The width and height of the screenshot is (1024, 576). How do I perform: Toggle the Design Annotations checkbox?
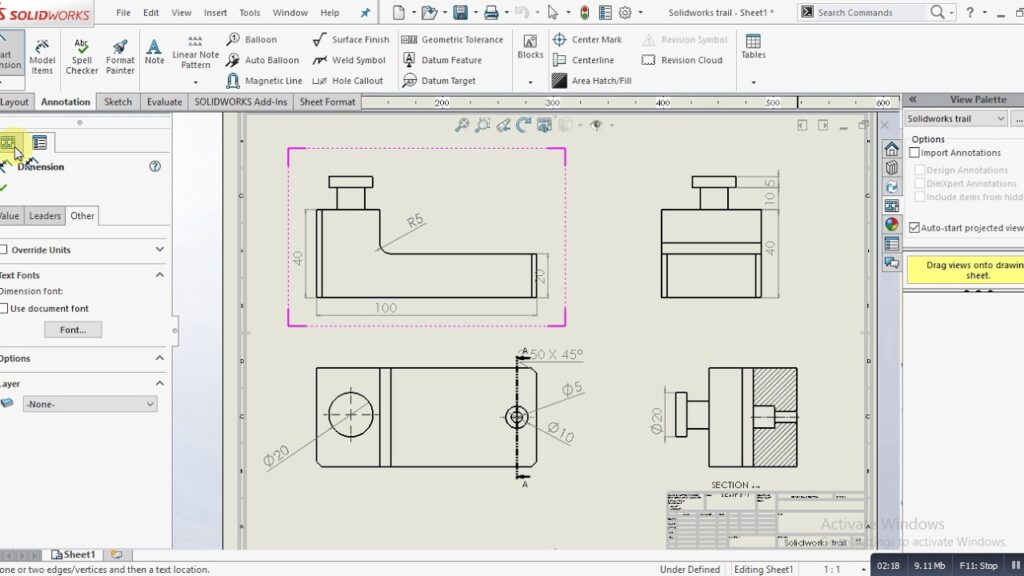(x=920, y=170)
